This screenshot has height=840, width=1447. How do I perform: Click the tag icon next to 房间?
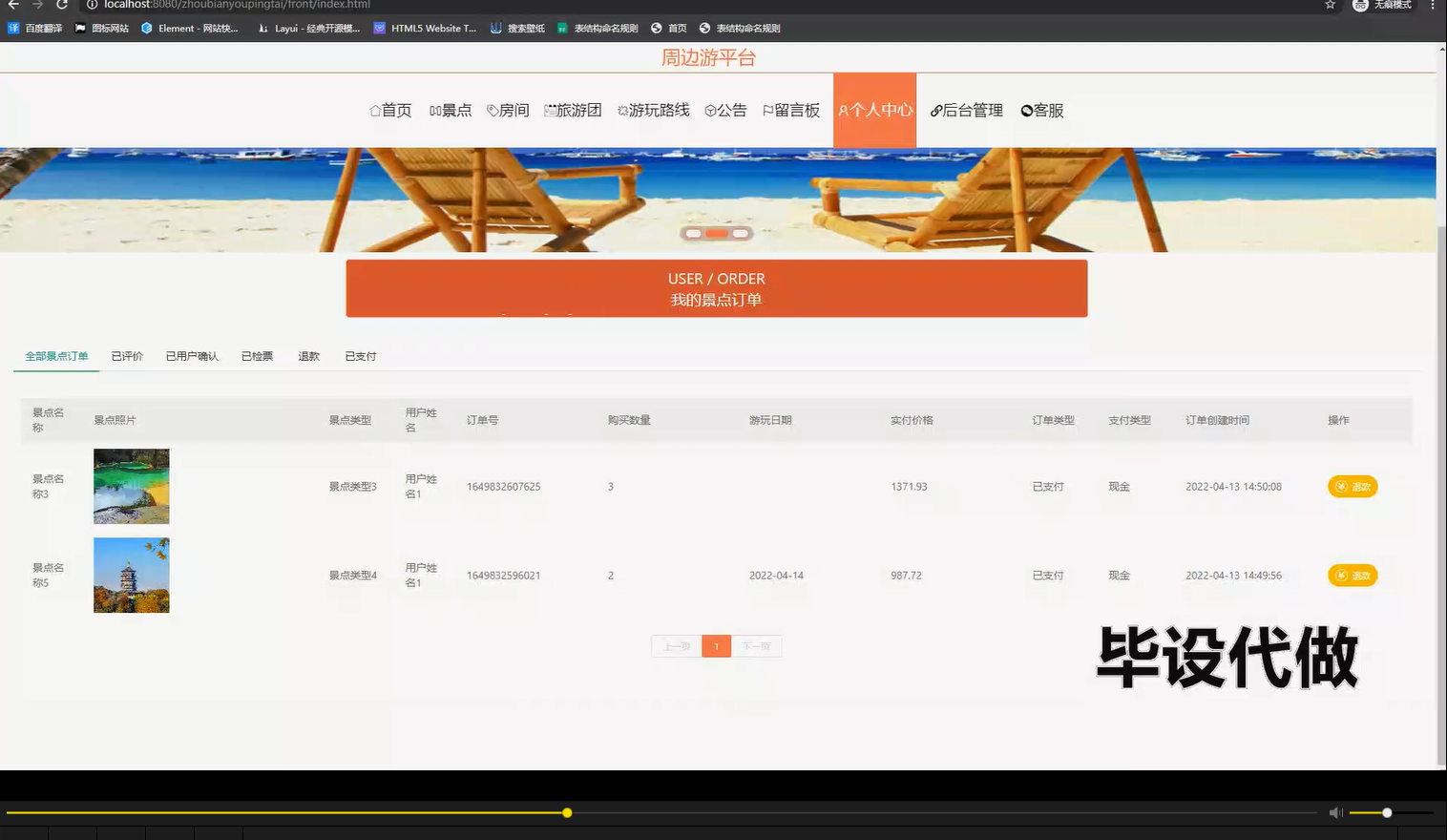[x=493, y=110]
